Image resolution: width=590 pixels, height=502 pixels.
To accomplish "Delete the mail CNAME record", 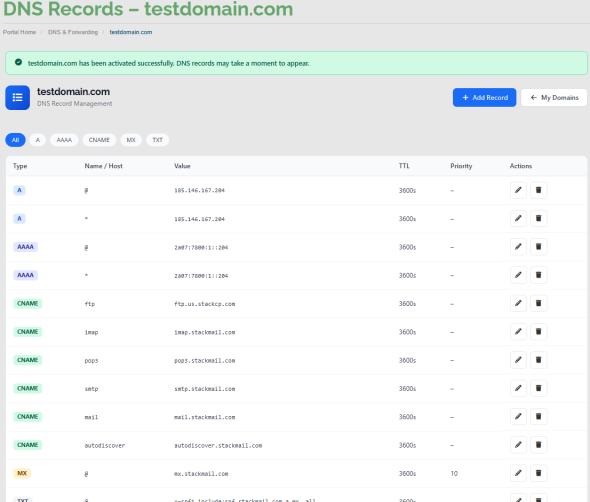I will pos(538,417).
